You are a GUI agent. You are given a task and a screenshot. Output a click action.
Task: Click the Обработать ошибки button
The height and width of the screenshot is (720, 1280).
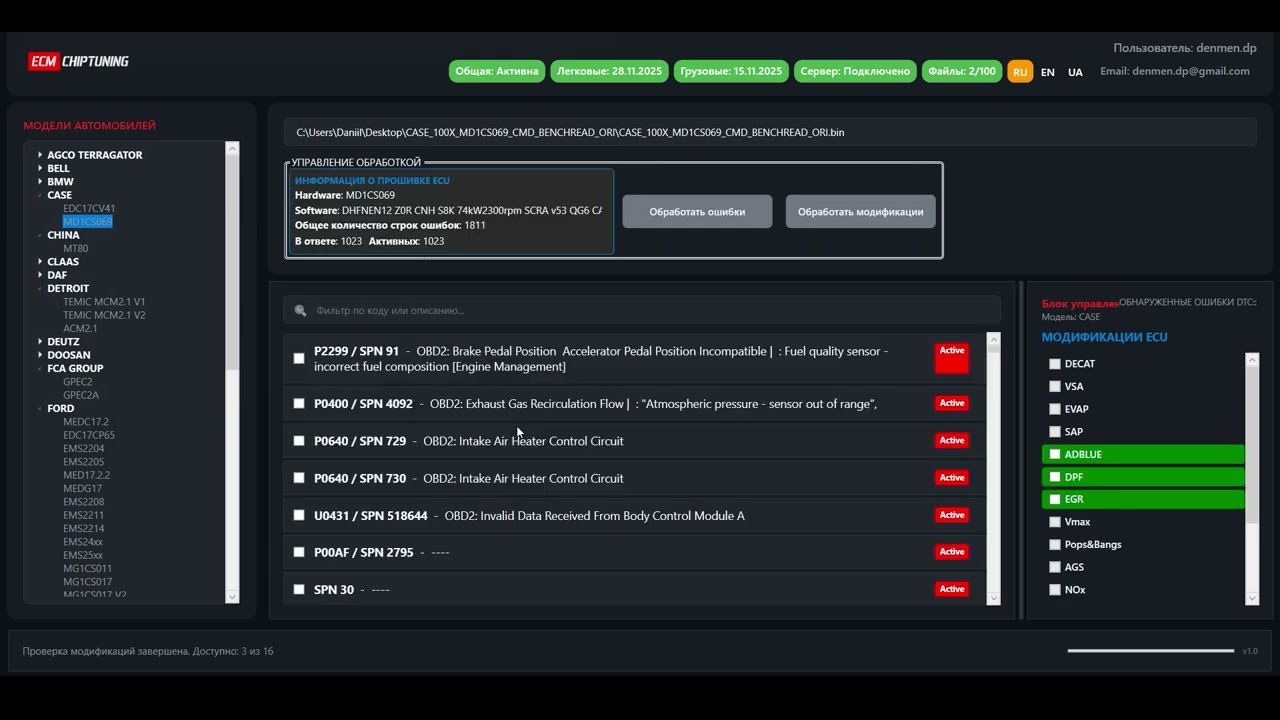click(x=697, y=211)
